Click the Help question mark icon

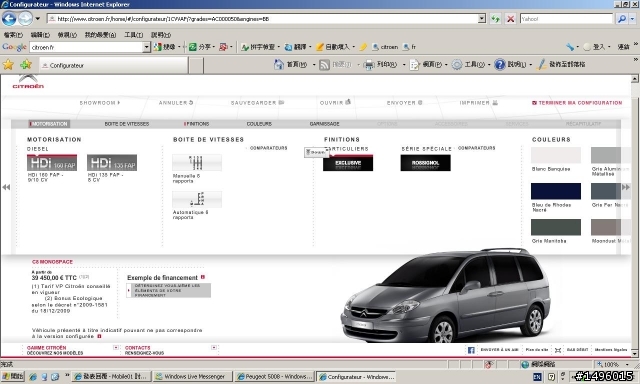click(500, 64)
